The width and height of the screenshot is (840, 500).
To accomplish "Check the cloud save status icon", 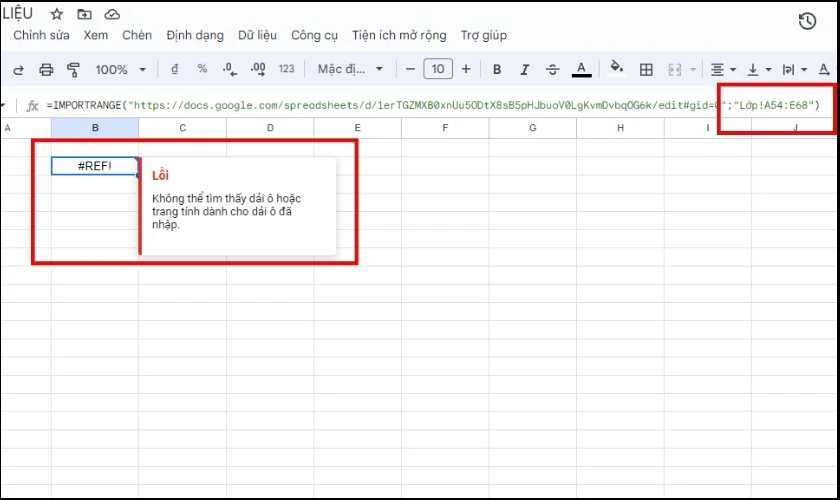I will click(112, 14).
